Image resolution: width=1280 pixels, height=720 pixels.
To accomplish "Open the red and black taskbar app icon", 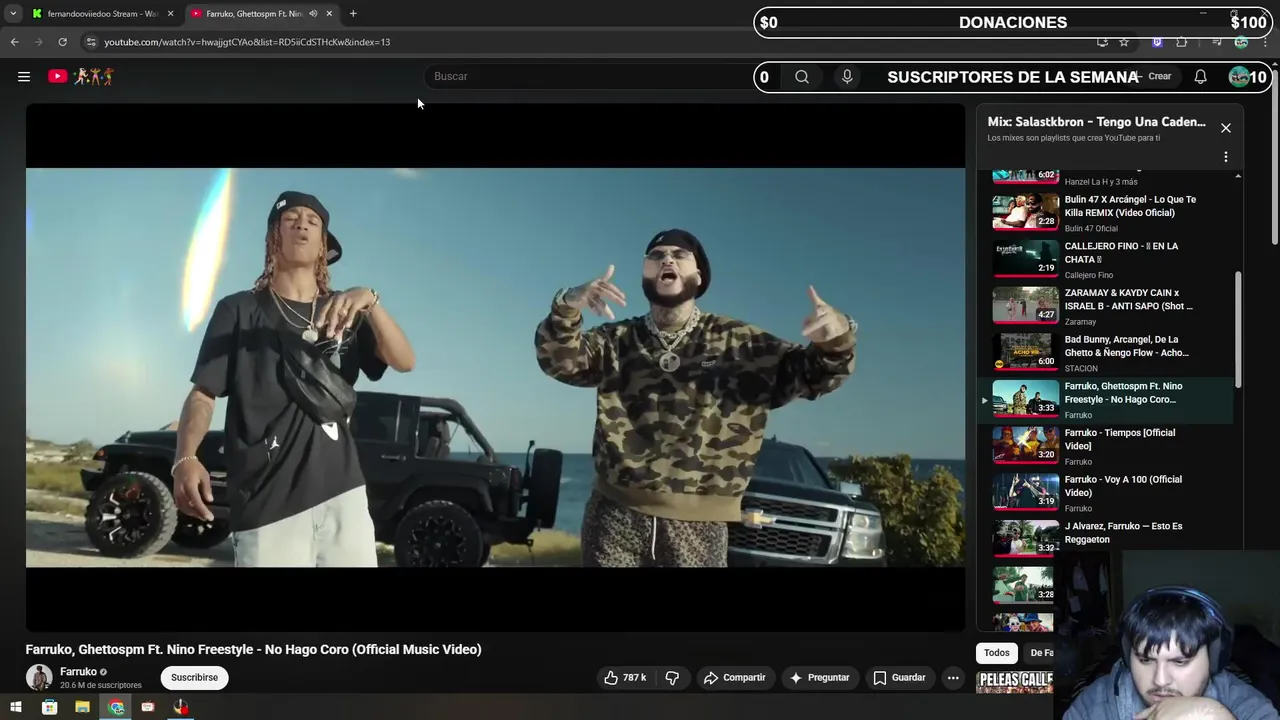I will pos(181,707).
